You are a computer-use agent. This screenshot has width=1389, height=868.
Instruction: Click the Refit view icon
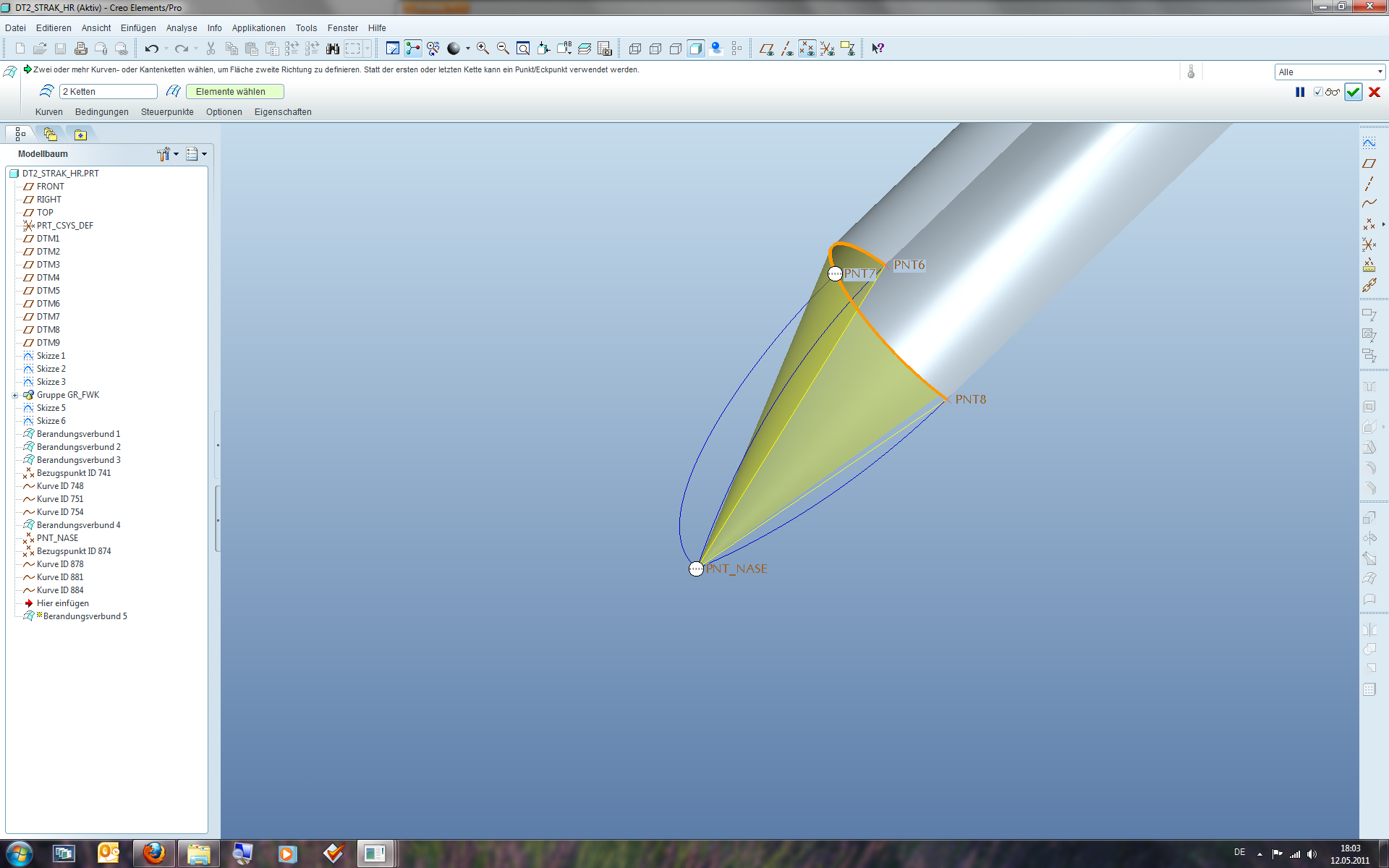[x=523, y=48]
